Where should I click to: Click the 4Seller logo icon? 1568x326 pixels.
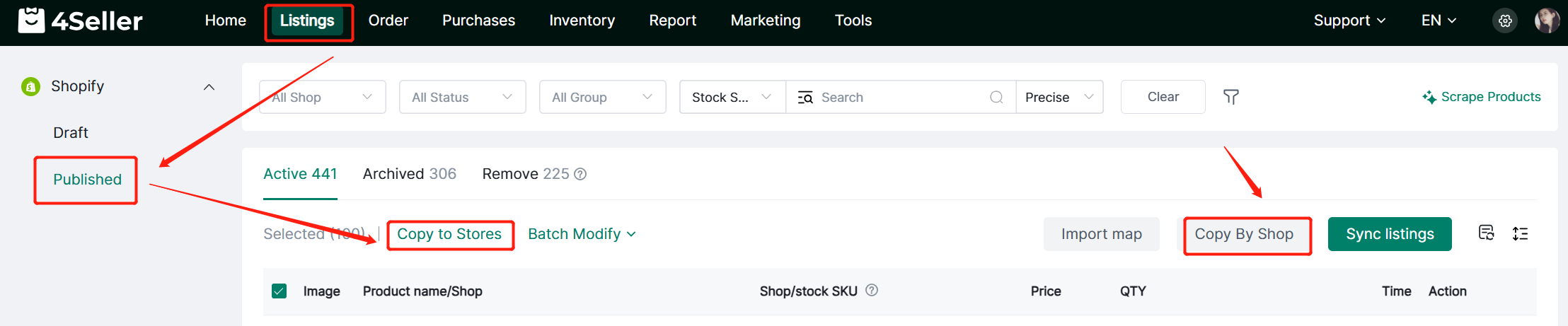tap(31, 21)
